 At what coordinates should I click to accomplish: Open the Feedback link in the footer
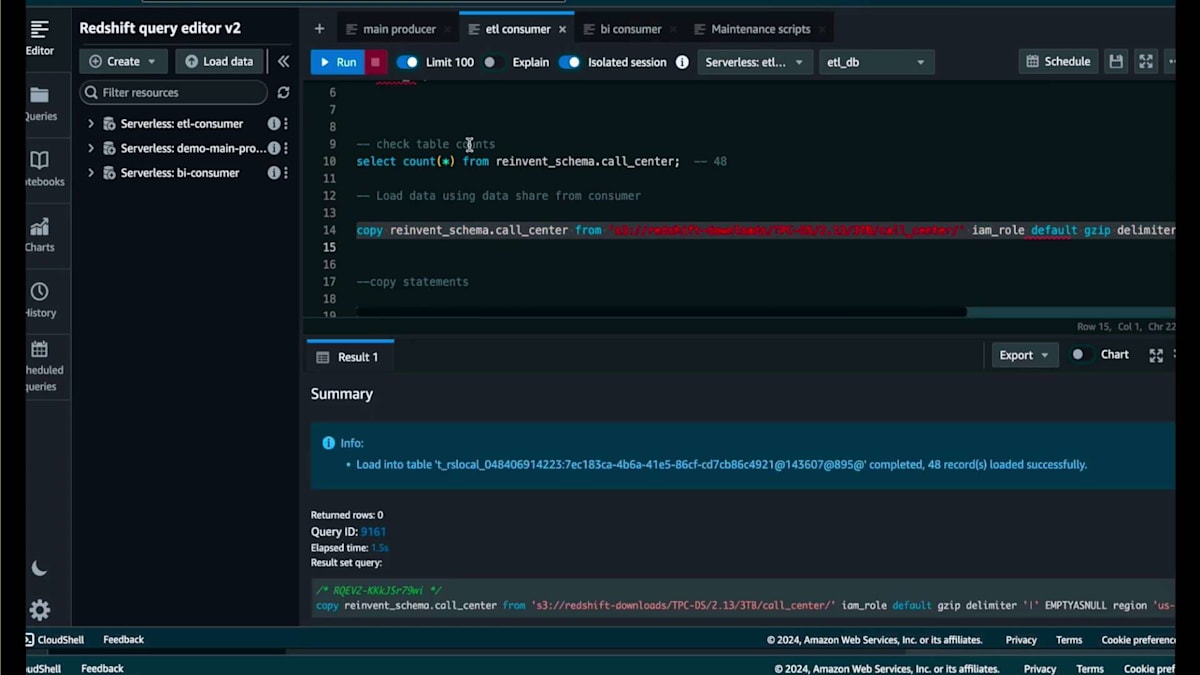123,640
